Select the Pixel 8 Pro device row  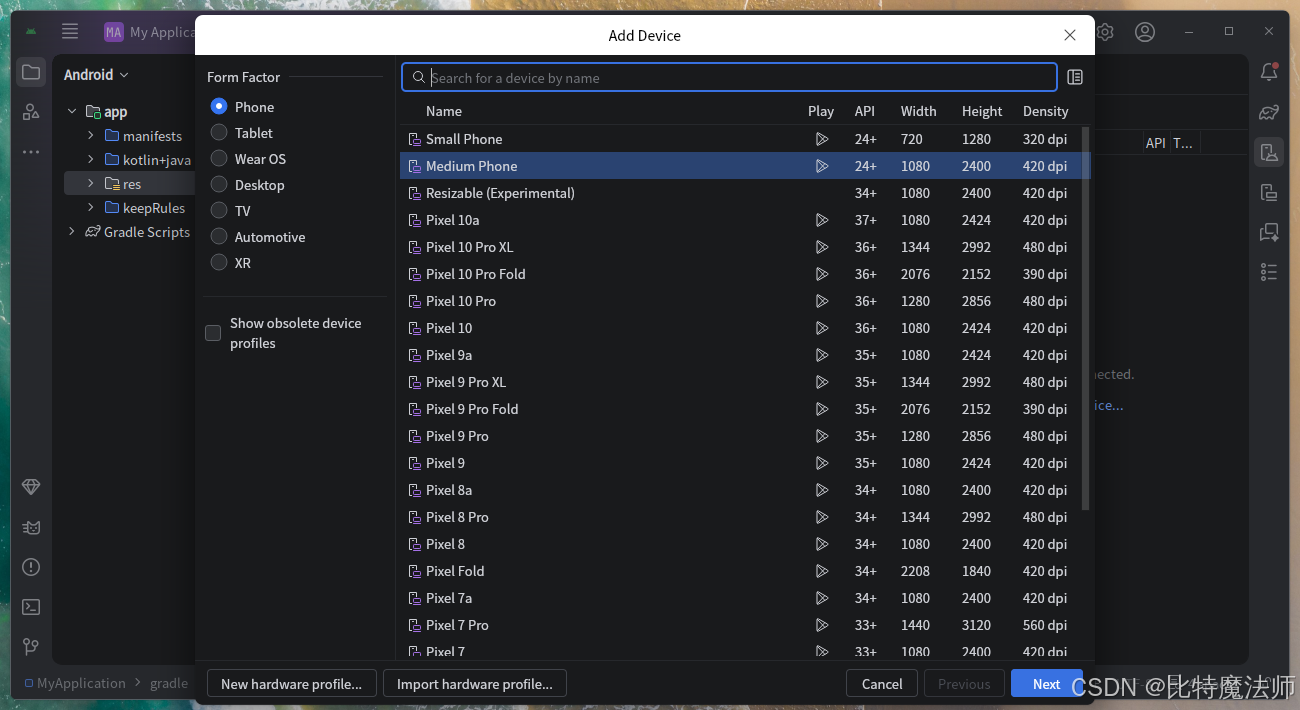pyautogui.click(x=745, y=517)
